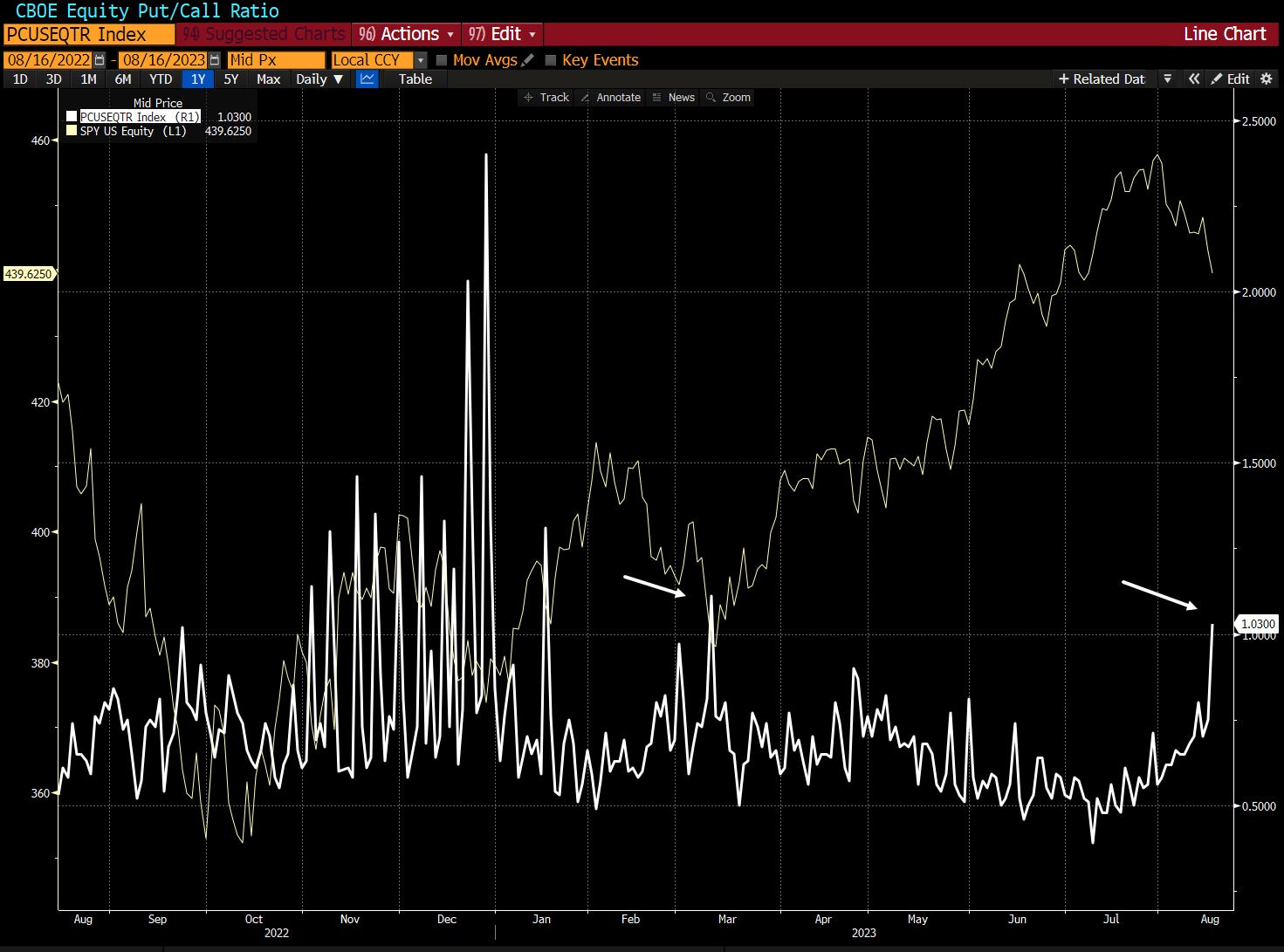Select SPY US Equity (L1) legend entry

pyautogui.click(x=133, y=131)
